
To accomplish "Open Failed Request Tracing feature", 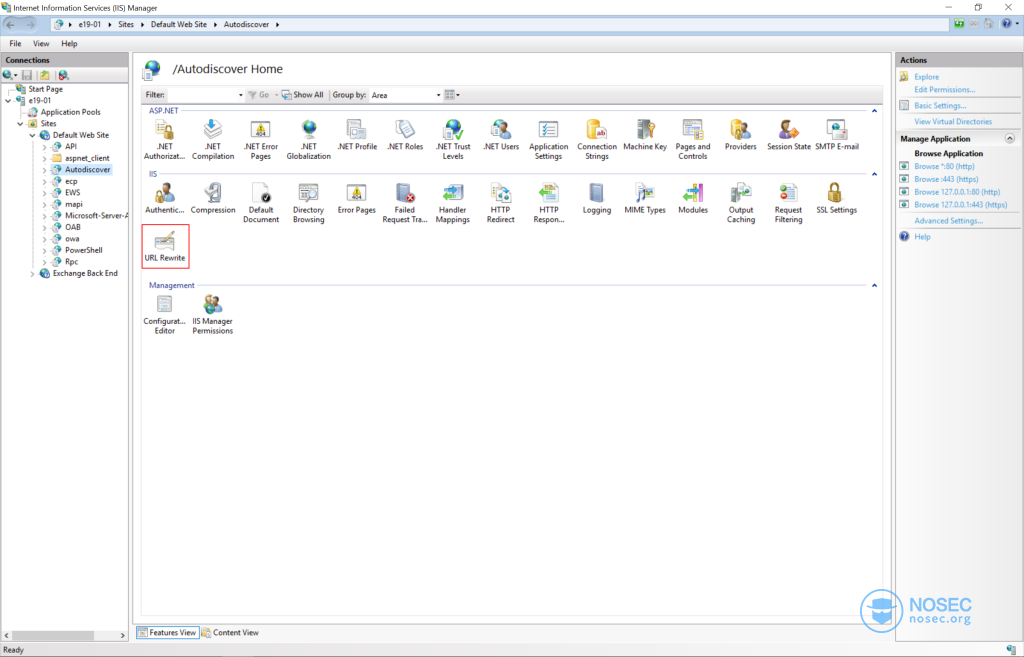I will (x=405, y=203).
